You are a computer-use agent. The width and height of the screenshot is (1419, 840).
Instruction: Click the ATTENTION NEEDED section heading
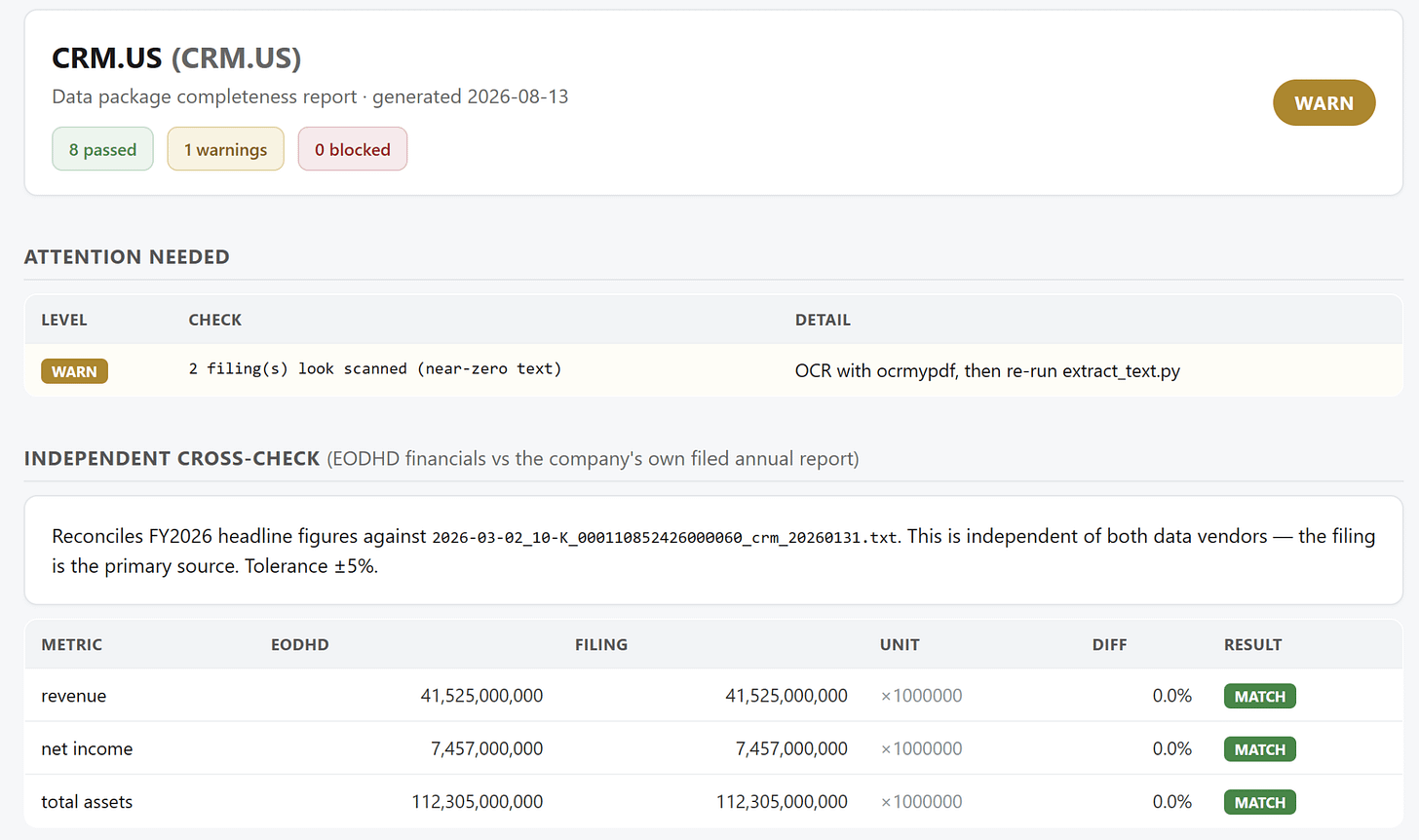[127, 257]
